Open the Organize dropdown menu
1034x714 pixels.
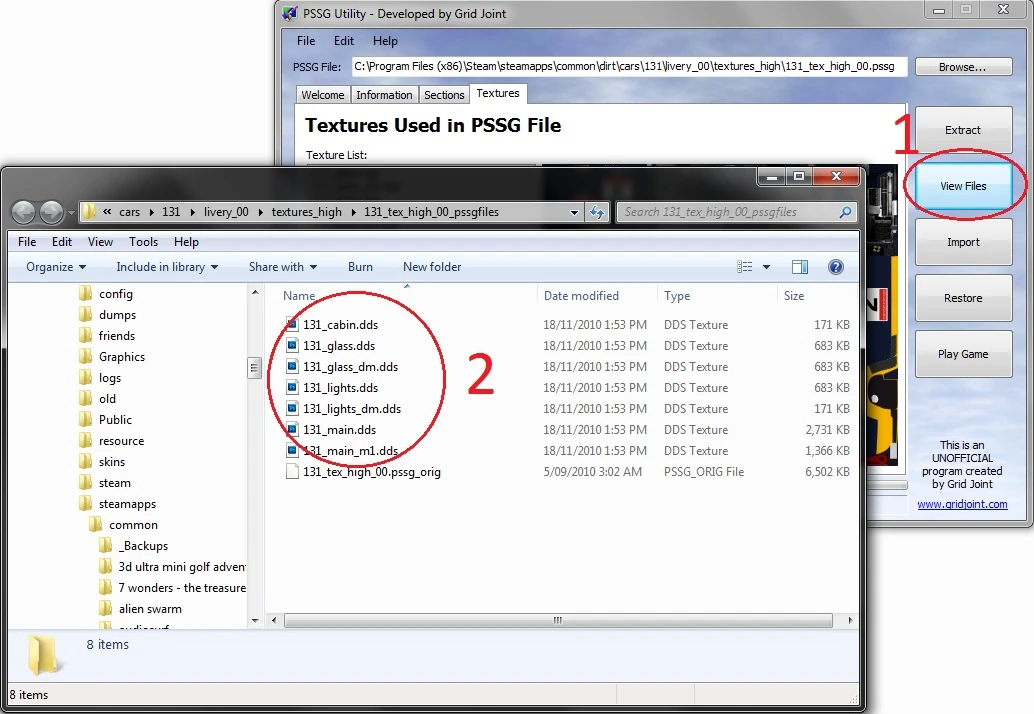point(56,267)
